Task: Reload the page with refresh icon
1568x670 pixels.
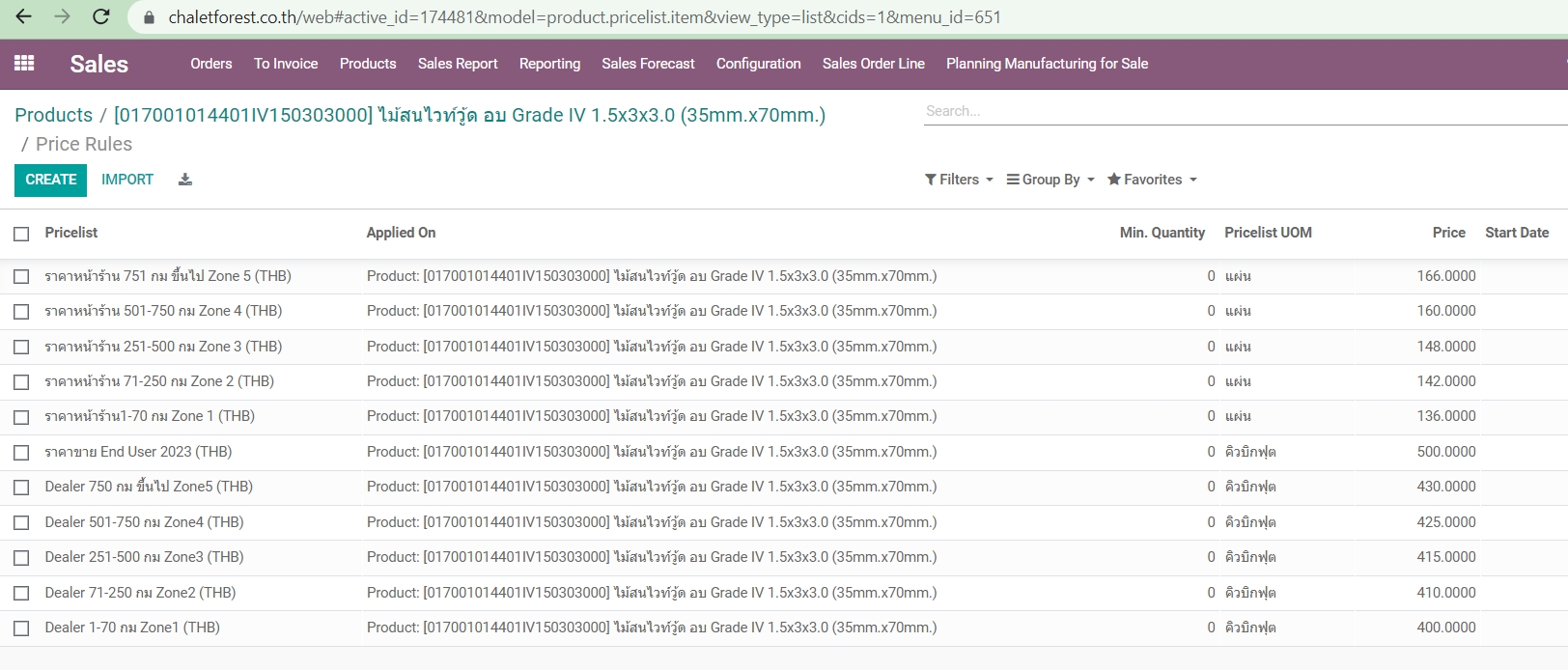Action: [100, 17]
